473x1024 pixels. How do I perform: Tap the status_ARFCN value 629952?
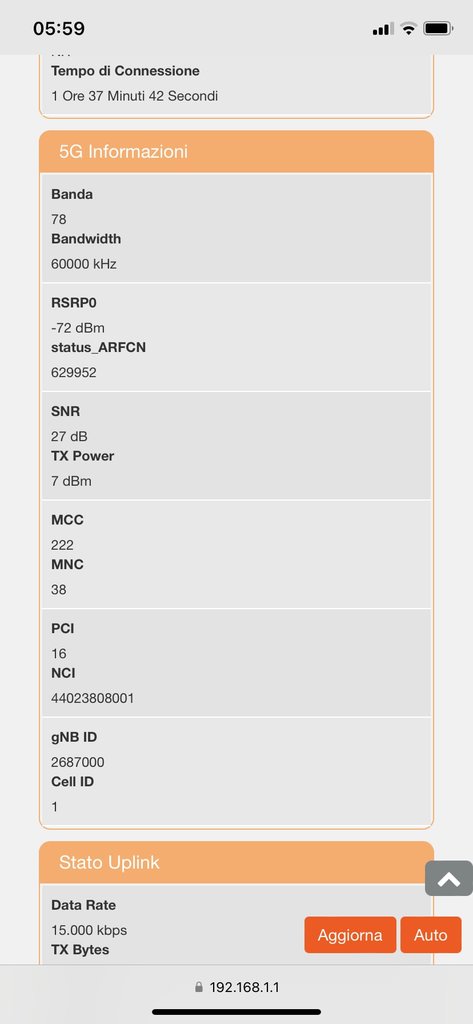(x=74, y=372)
